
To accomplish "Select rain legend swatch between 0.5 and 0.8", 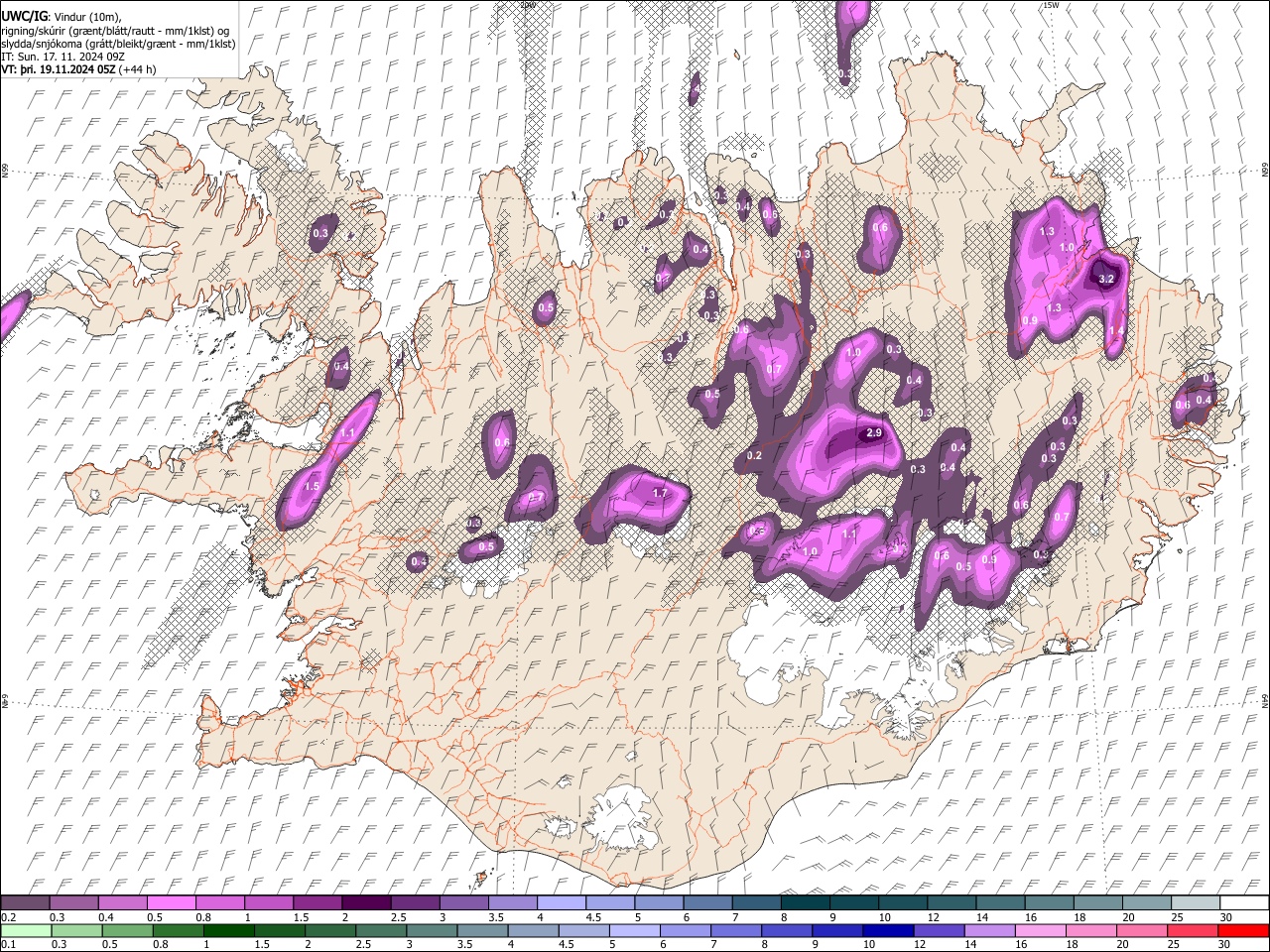I will point(127,930).
